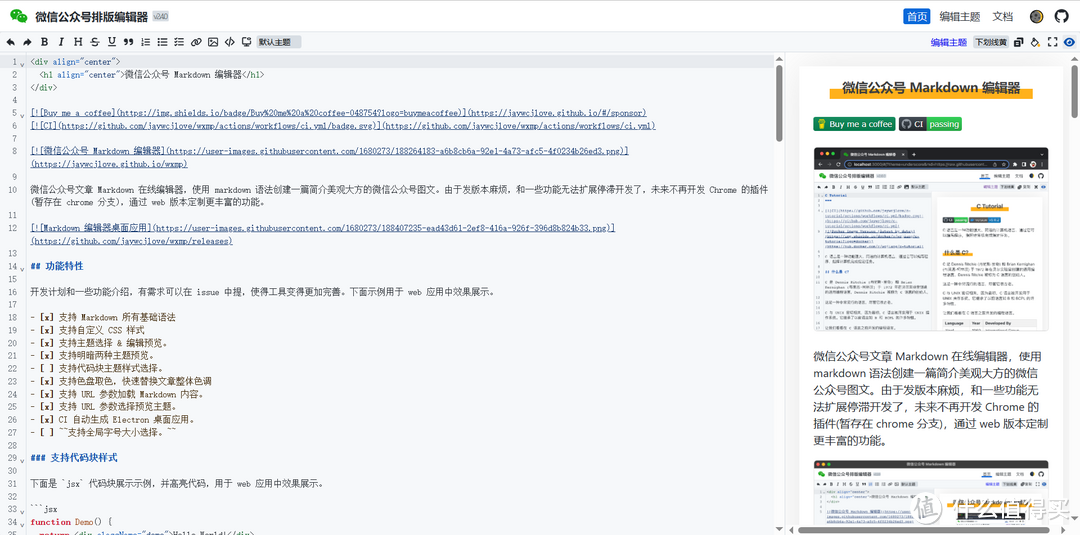The width and height of the screenshot is (1080, 535).
Task: Copy the formatted content with the copy icon
Action: click(1019, 42)
